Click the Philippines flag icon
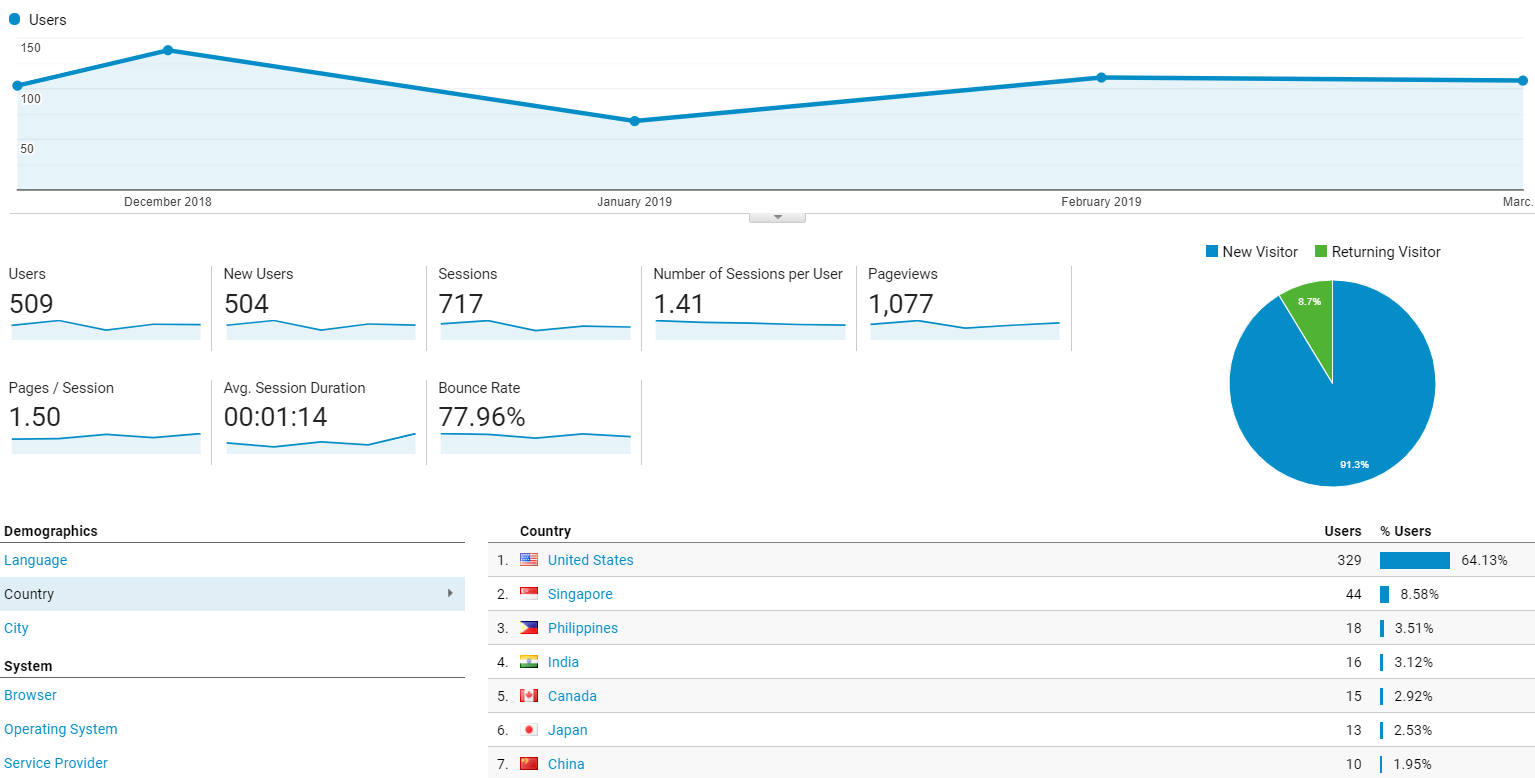The width and height of the screenshot is (1535, 778). tap(529, 628)
